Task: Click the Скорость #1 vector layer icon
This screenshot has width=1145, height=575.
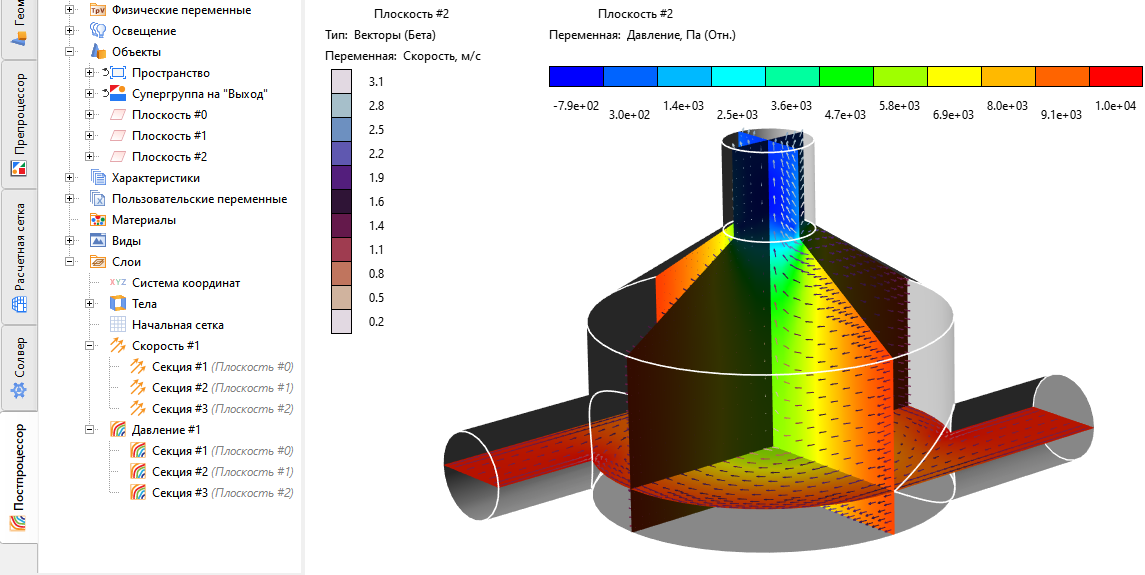Action: (x=118, y=346)
